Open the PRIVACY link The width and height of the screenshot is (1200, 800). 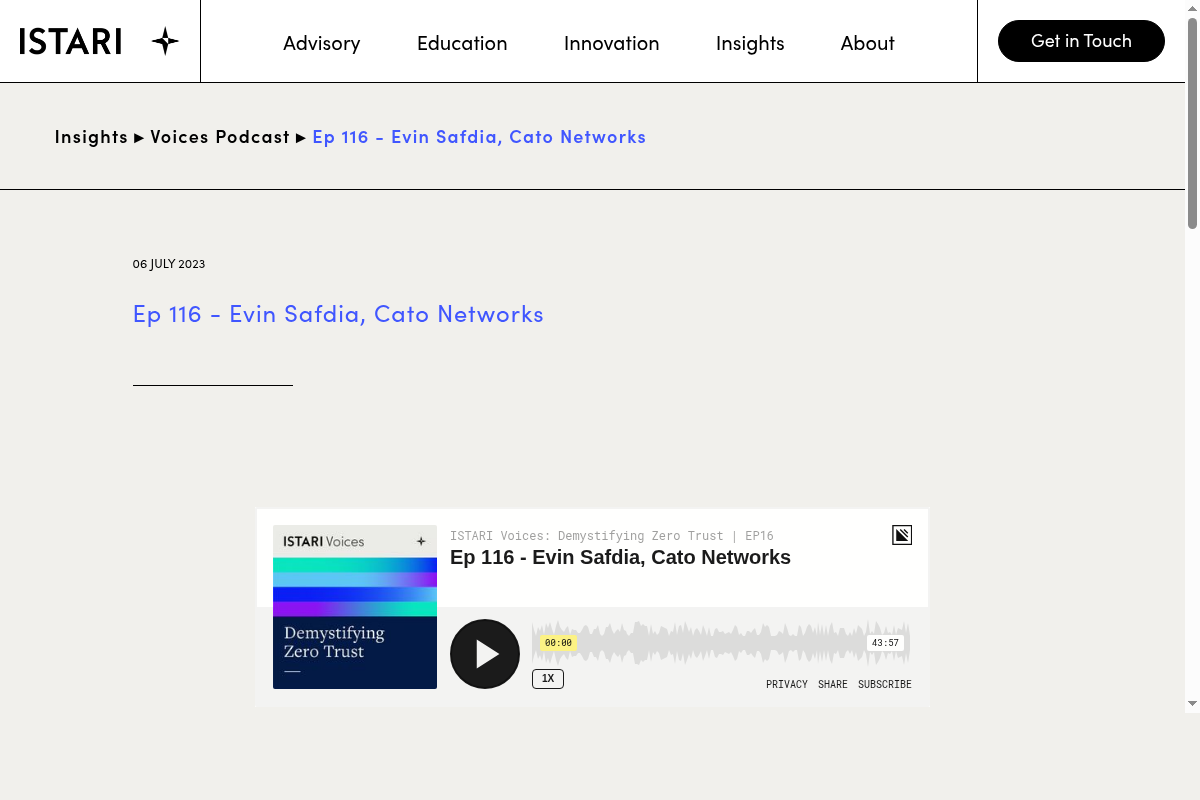point(787,684)
